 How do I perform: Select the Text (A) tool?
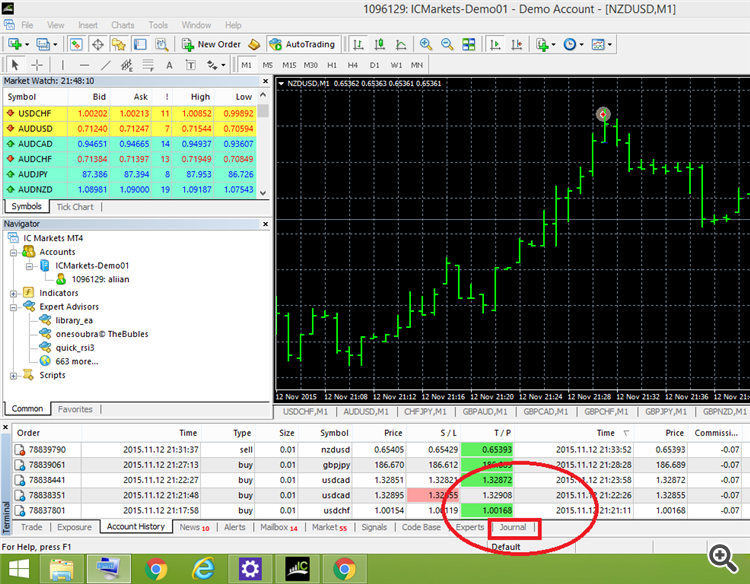coord(169,65)
